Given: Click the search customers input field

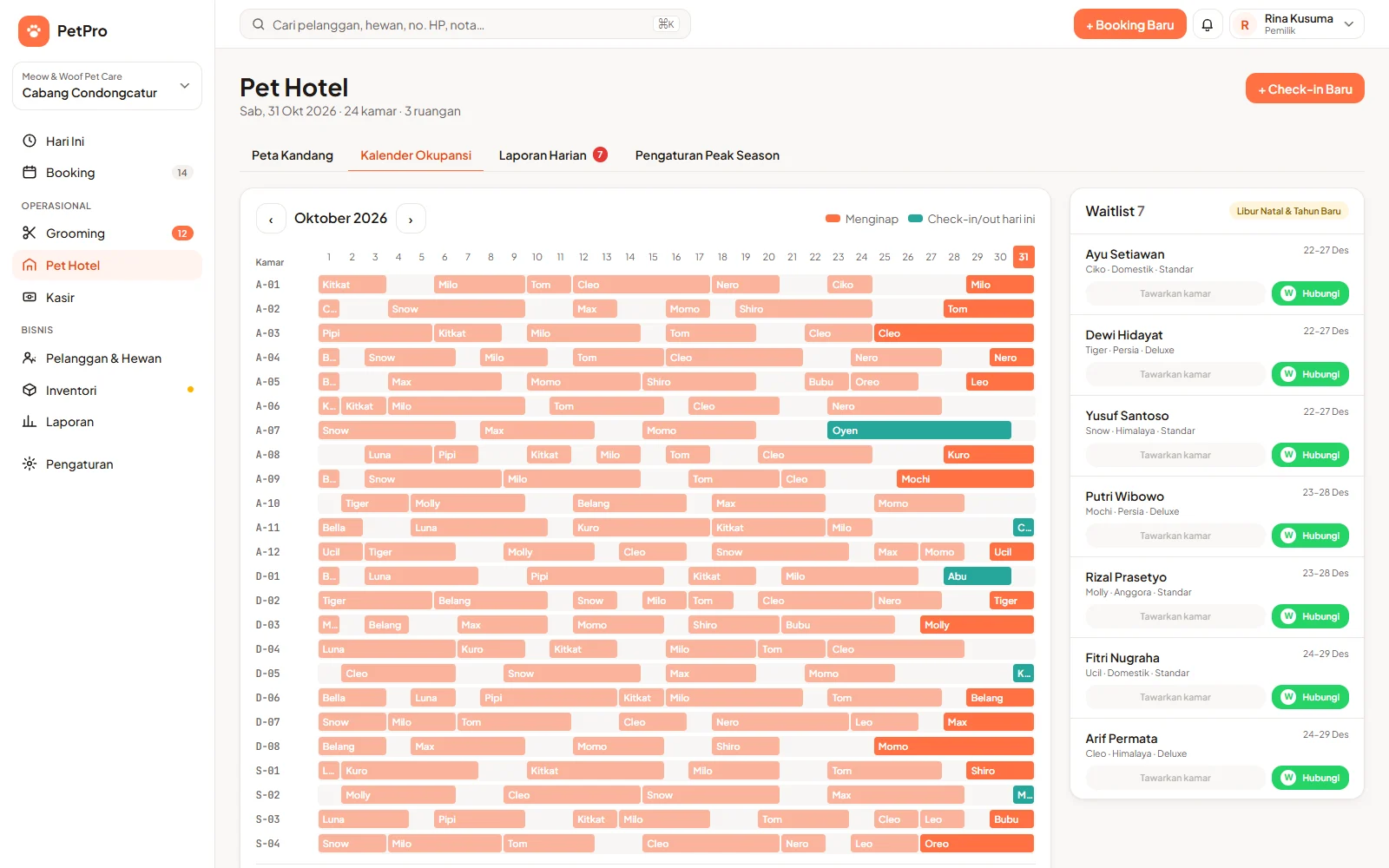Looking at the screenshot, I should pyautogui.click(x=465, y=24).
